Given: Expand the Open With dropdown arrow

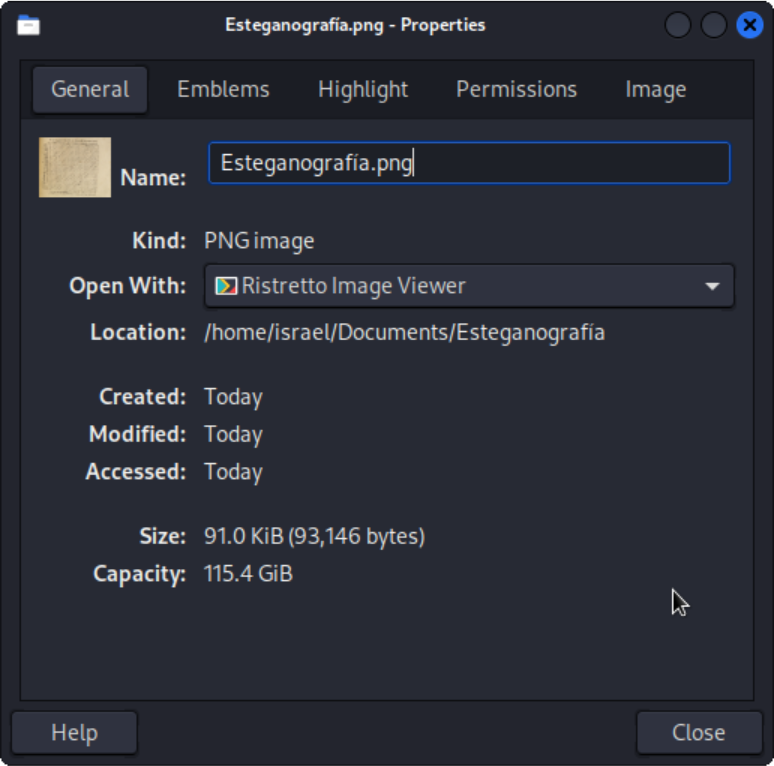Looking at the screenshot, I should pos(712,286).
